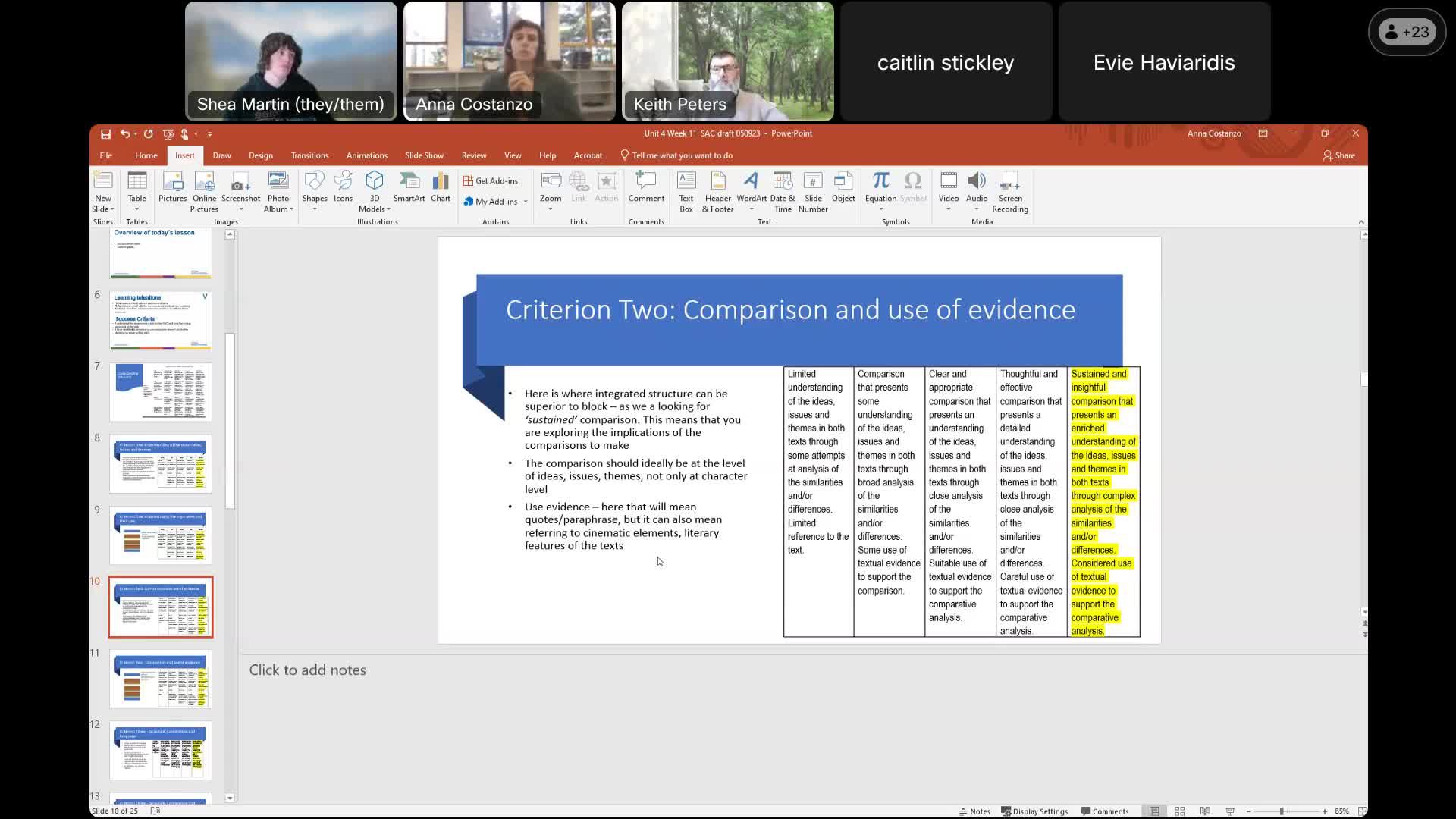Insert SmartArt graphic
Image resolution: width=1456 pixels, height=819 pixels.
[409, 188]
